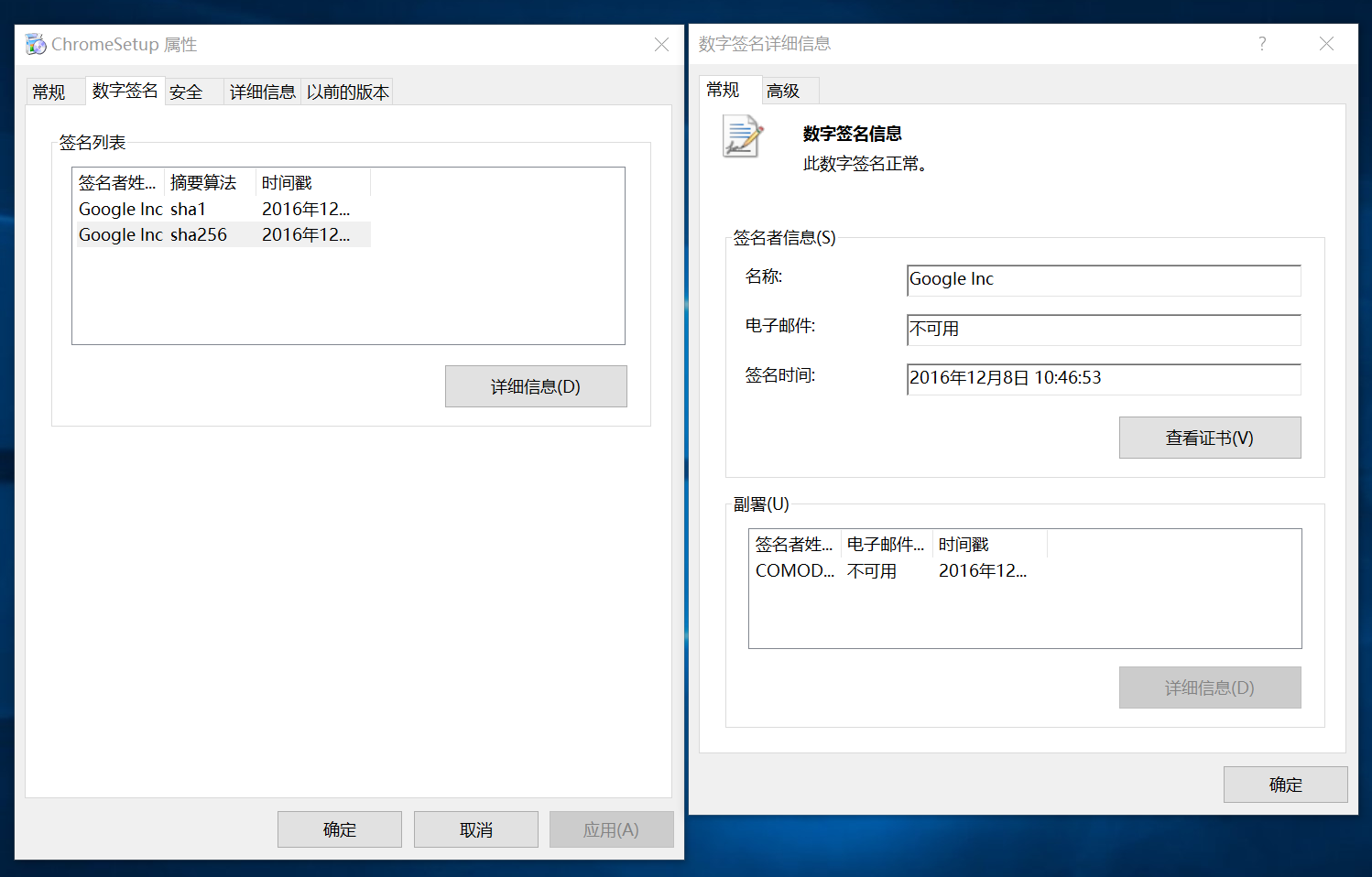Select the Google Inc sha1 signature row
Image resolution: width=1372 pixels, height=877 pixels.
click(223, 209)
